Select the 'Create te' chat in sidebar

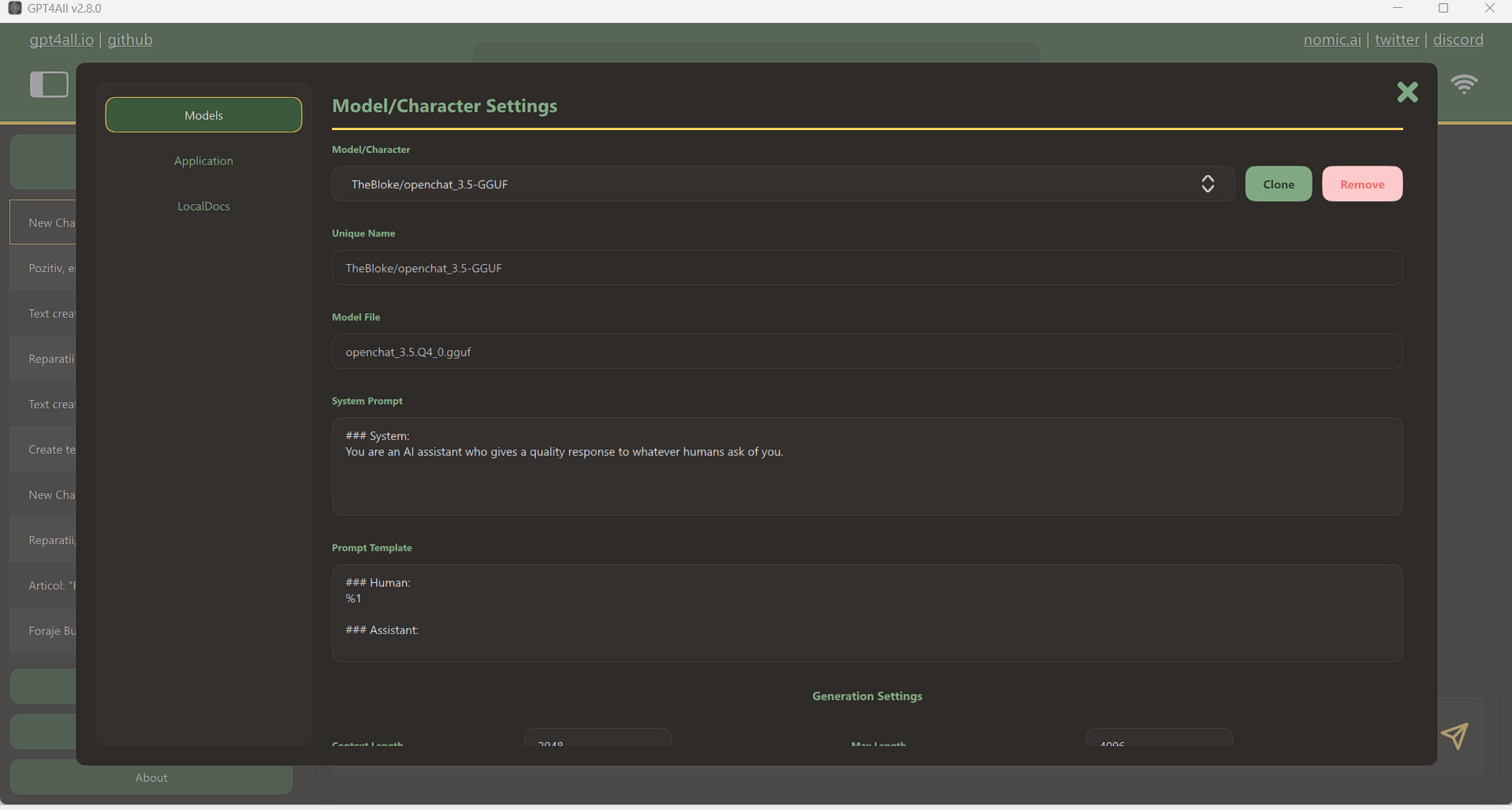43,450
